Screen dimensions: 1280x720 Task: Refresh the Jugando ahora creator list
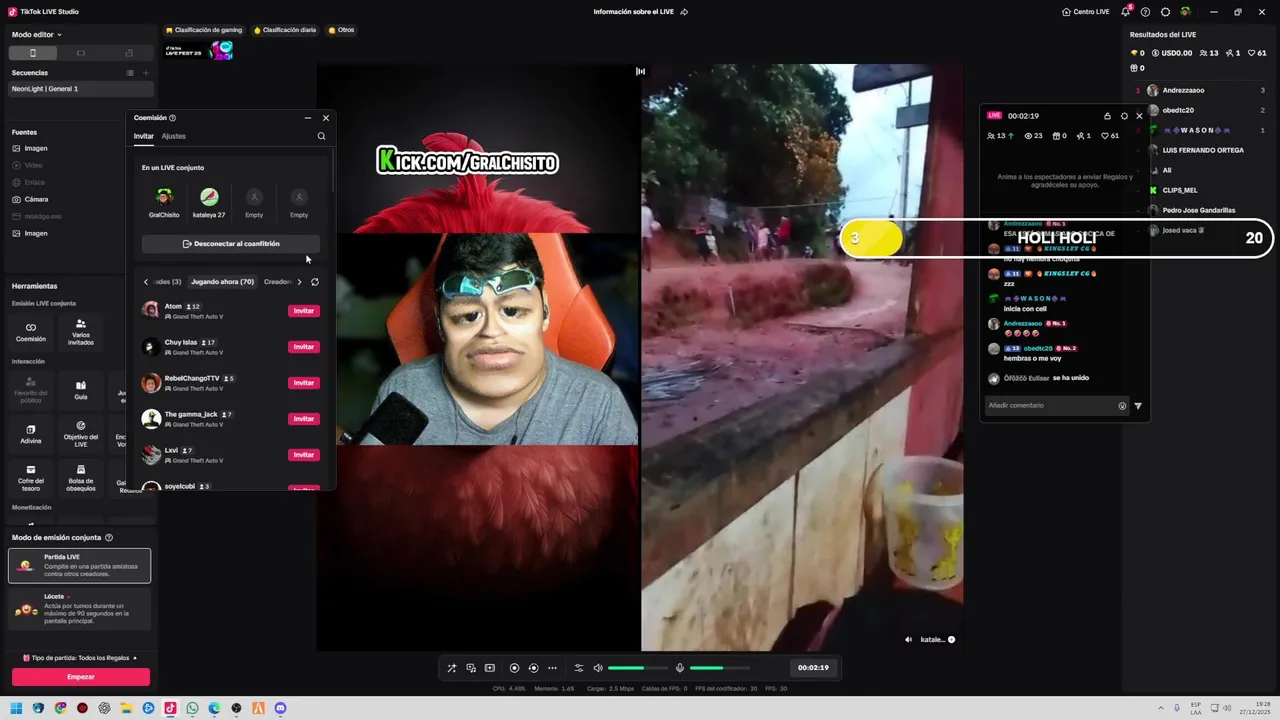click(x=315, y=282)
